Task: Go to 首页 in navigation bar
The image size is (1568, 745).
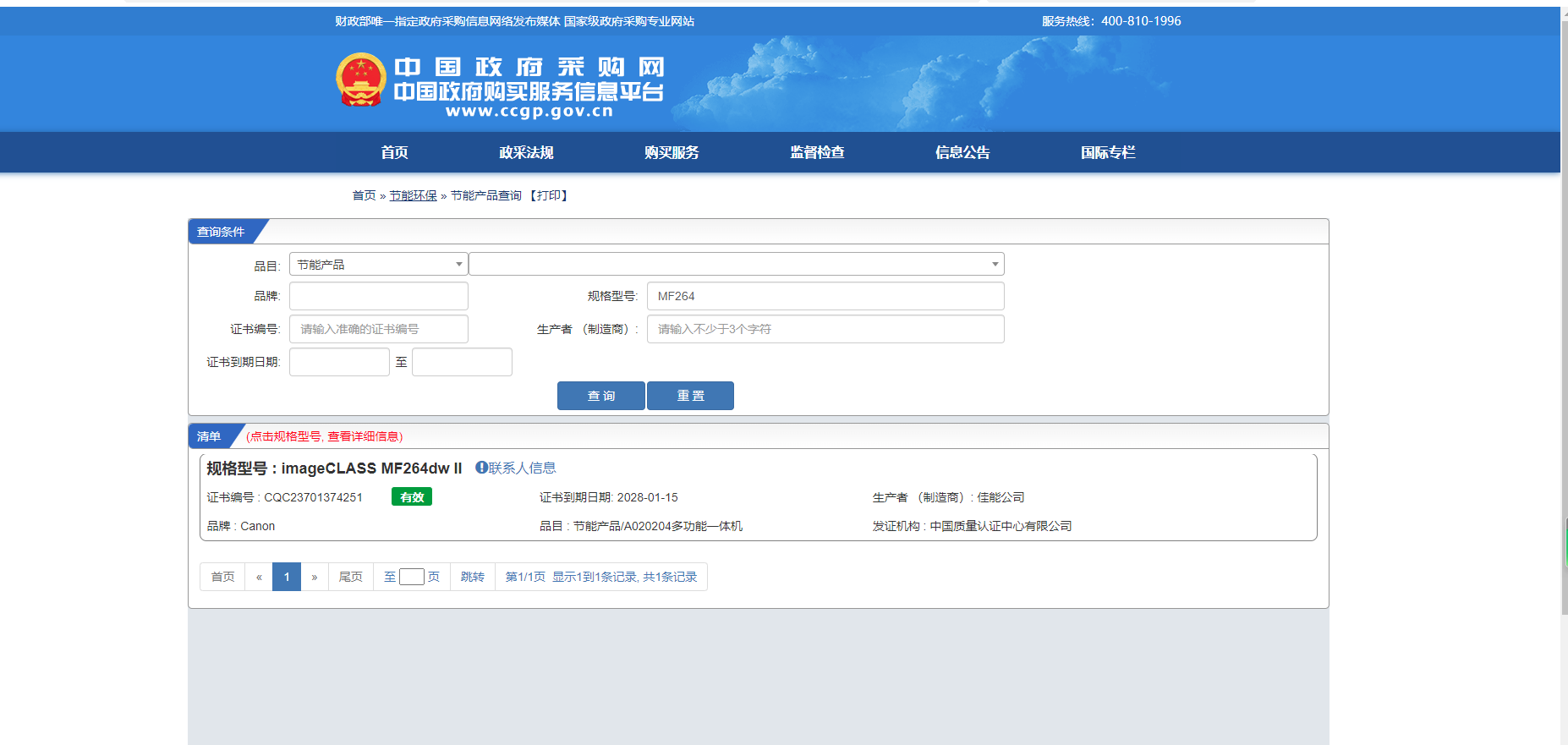Action: [x=394, y=152]
